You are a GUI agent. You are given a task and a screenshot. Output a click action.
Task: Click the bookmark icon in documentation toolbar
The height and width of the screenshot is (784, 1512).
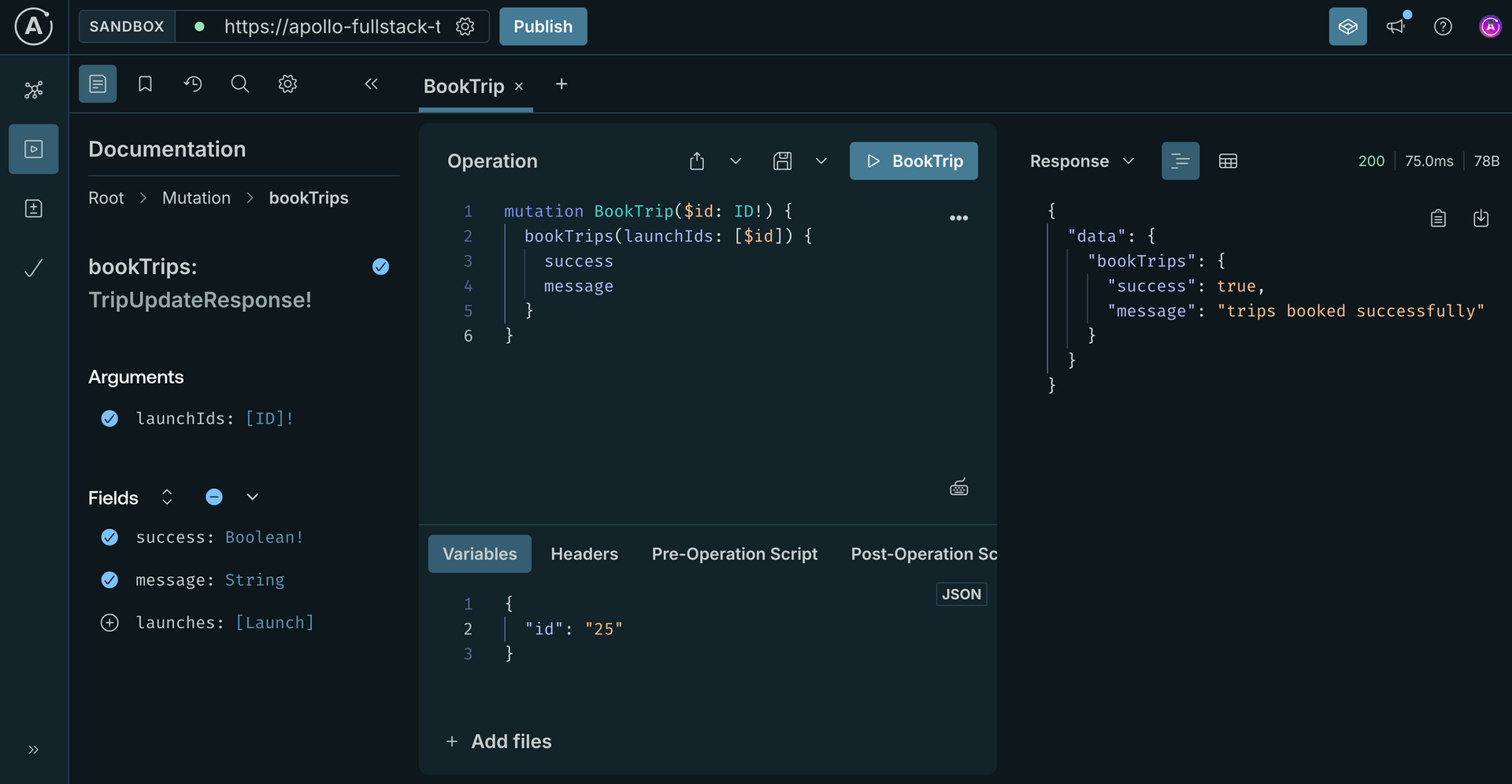pyautogui.click(x=145, y=84)
